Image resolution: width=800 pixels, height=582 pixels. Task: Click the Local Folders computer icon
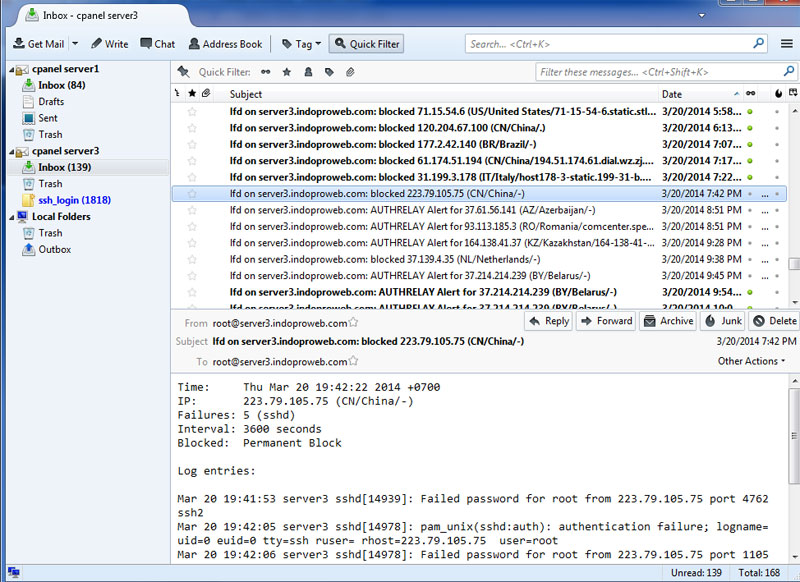(22, 217)
